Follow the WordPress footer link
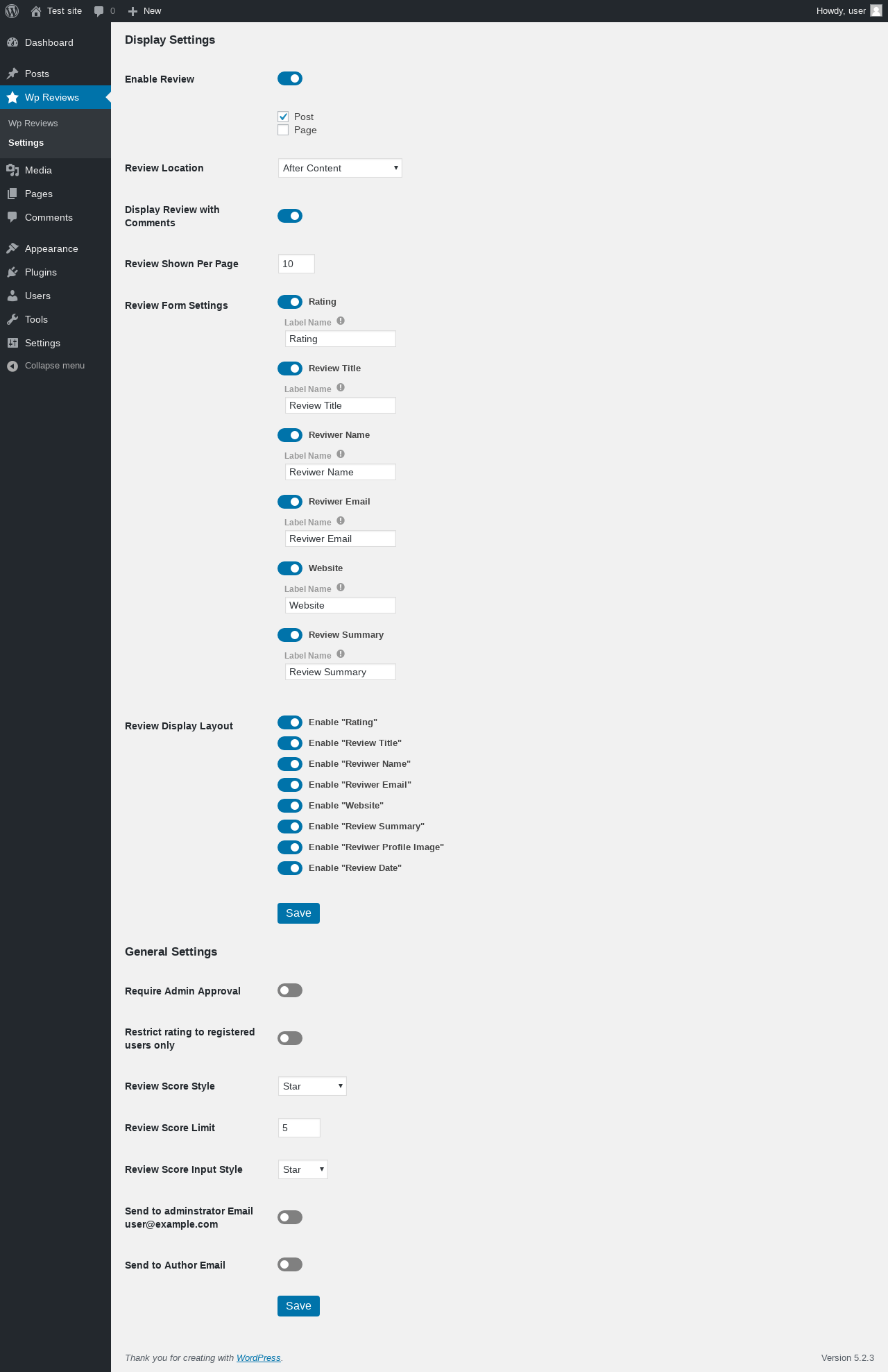The height and width of the screenshot is (1372, 888). click(258, 1358)
